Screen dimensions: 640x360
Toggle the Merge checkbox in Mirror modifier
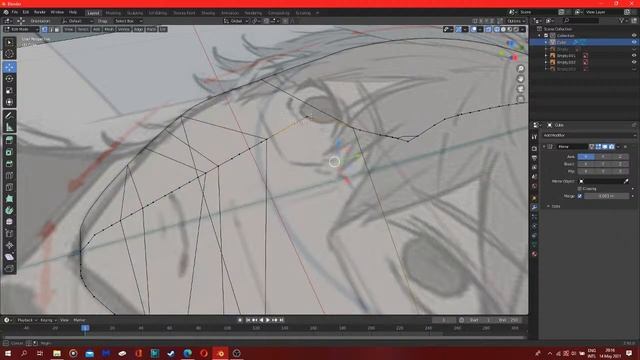[580, 196]
